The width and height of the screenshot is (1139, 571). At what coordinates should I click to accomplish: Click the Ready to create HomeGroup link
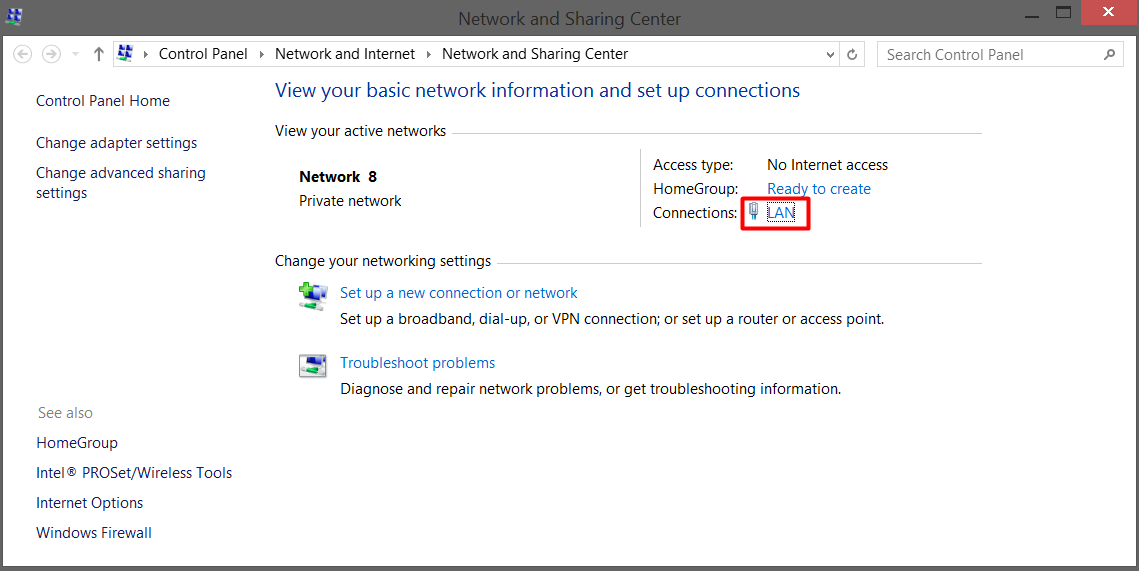818,188
